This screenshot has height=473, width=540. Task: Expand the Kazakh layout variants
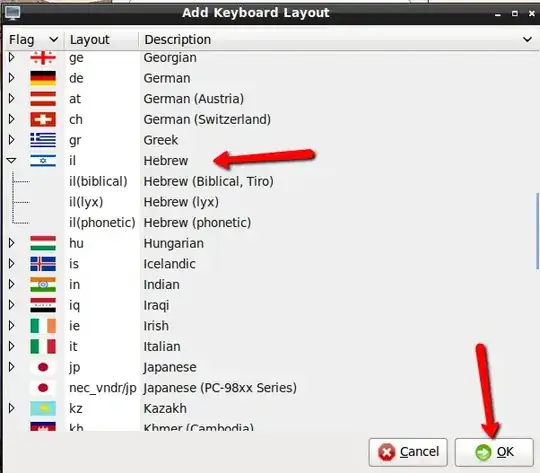pyautogui.click(x=11, y=408)
